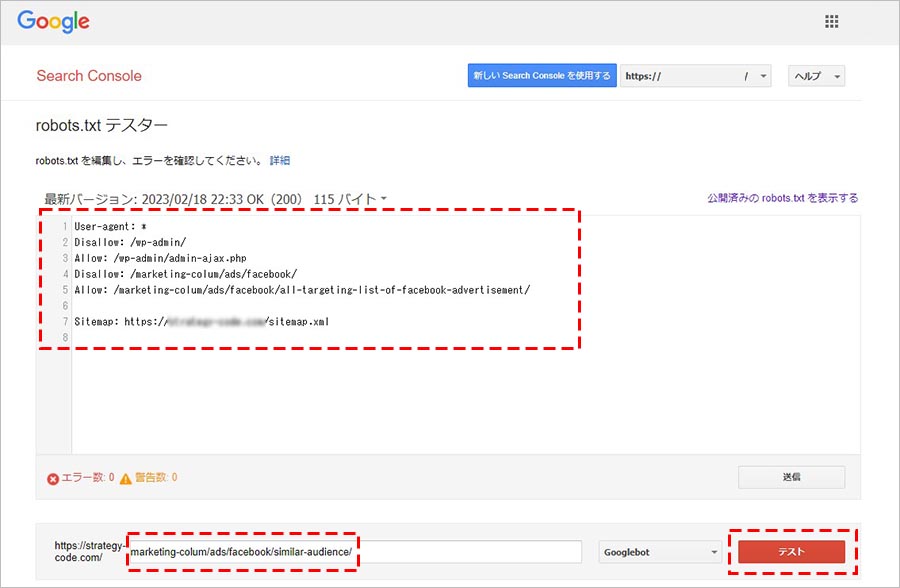
Task: Click the red テスト test button
Action: click(x=791, y=552)
